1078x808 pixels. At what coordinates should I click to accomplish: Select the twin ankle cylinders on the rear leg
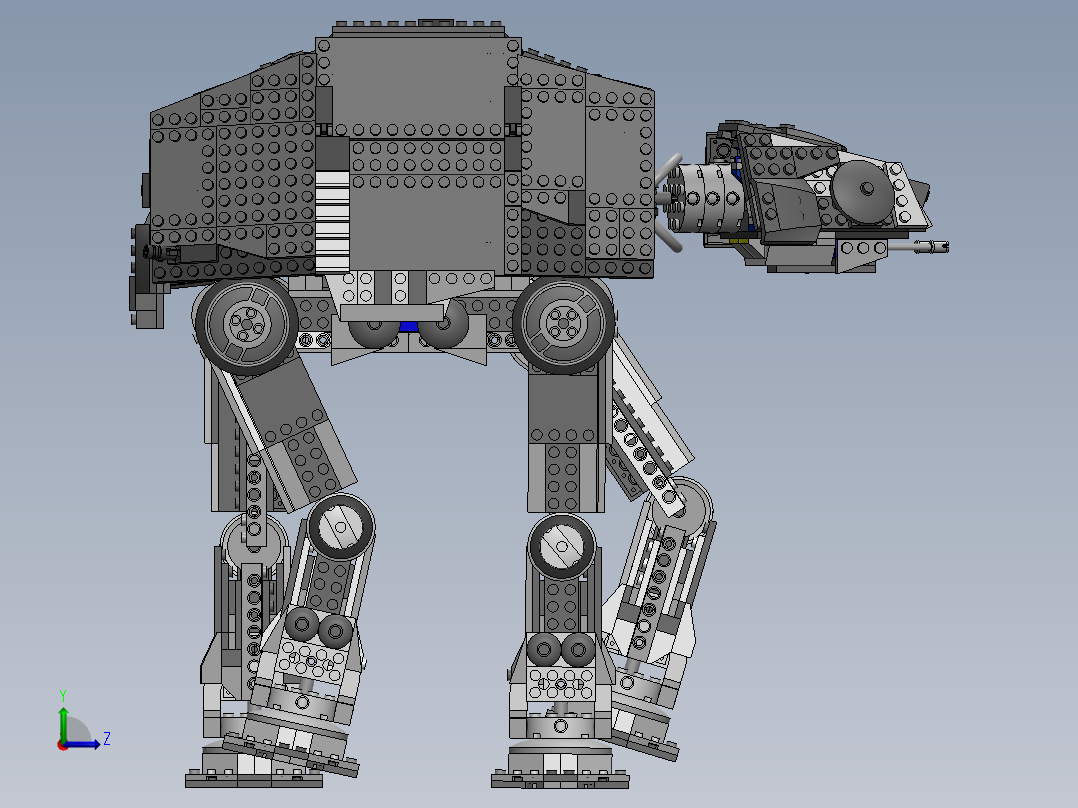tap(319, 628)
